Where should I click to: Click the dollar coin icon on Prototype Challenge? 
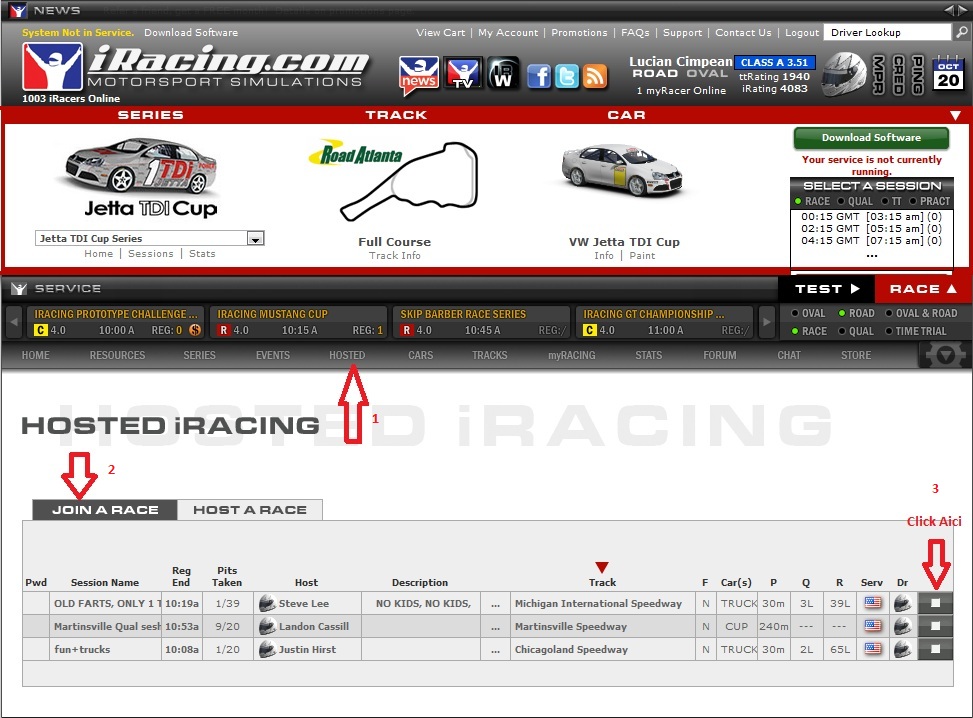pos(195,330)
